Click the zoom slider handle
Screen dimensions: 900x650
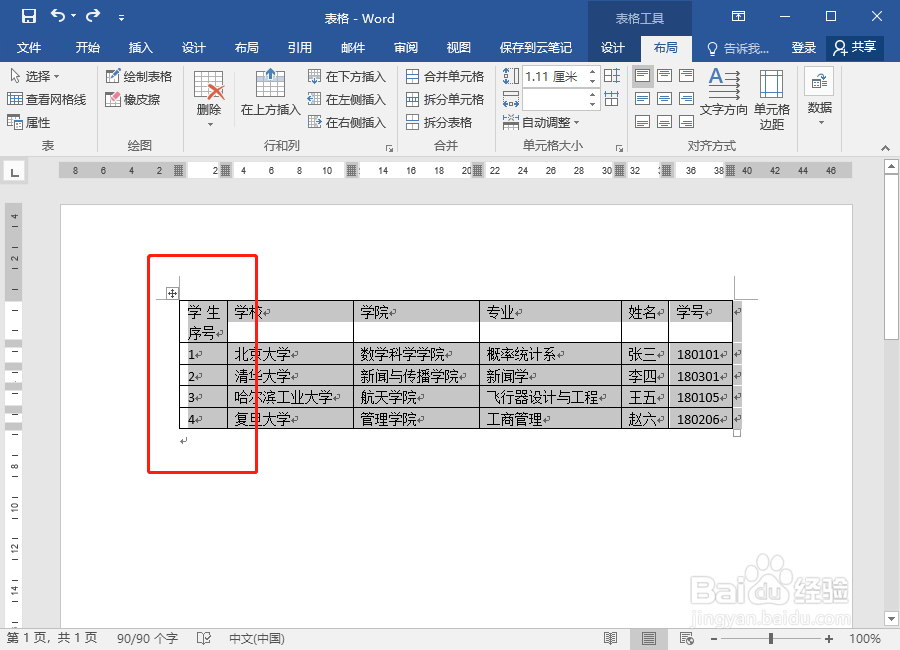tap(771, 639)
